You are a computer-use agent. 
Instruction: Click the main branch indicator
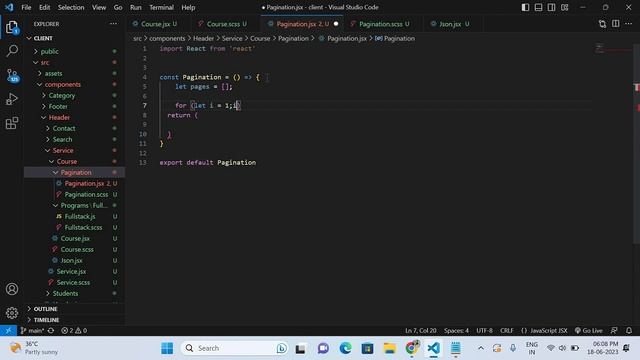pos(32,330)
